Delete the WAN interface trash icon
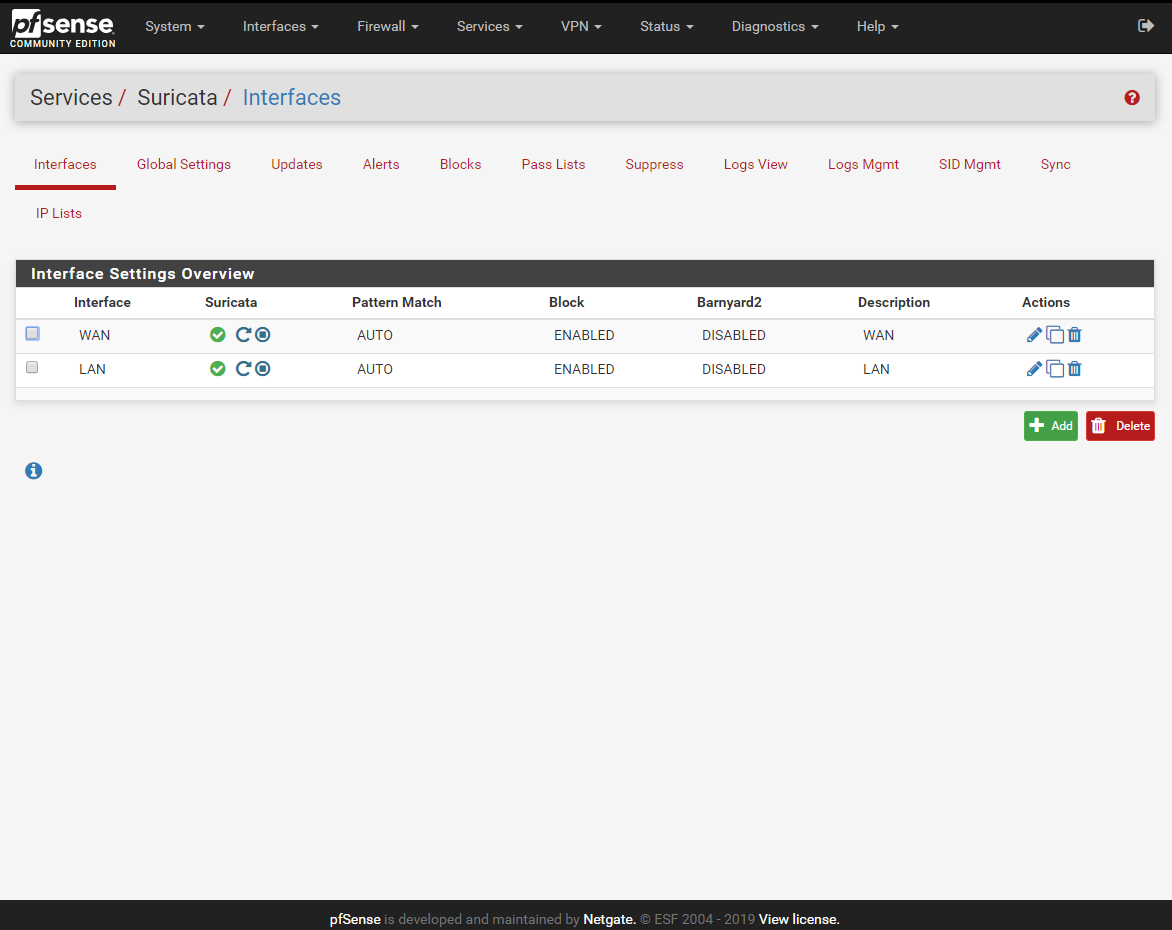This screenshot has width=1172, height=930. click(1075, 335)
